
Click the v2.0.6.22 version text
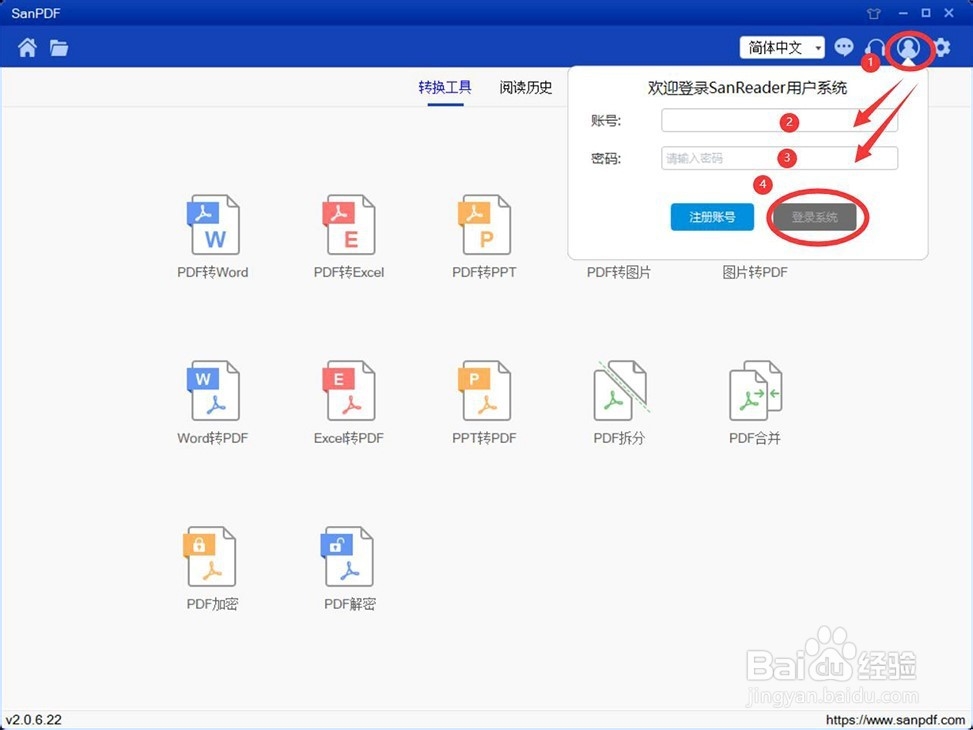pos(34,720)
